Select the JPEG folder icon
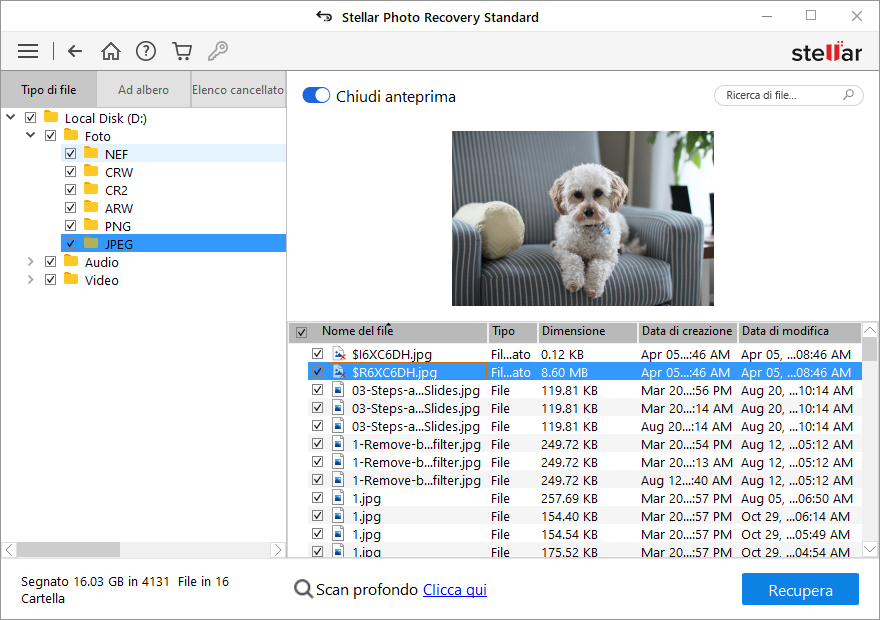The width and height of the screenshot is (880, 620). point(91,242)
